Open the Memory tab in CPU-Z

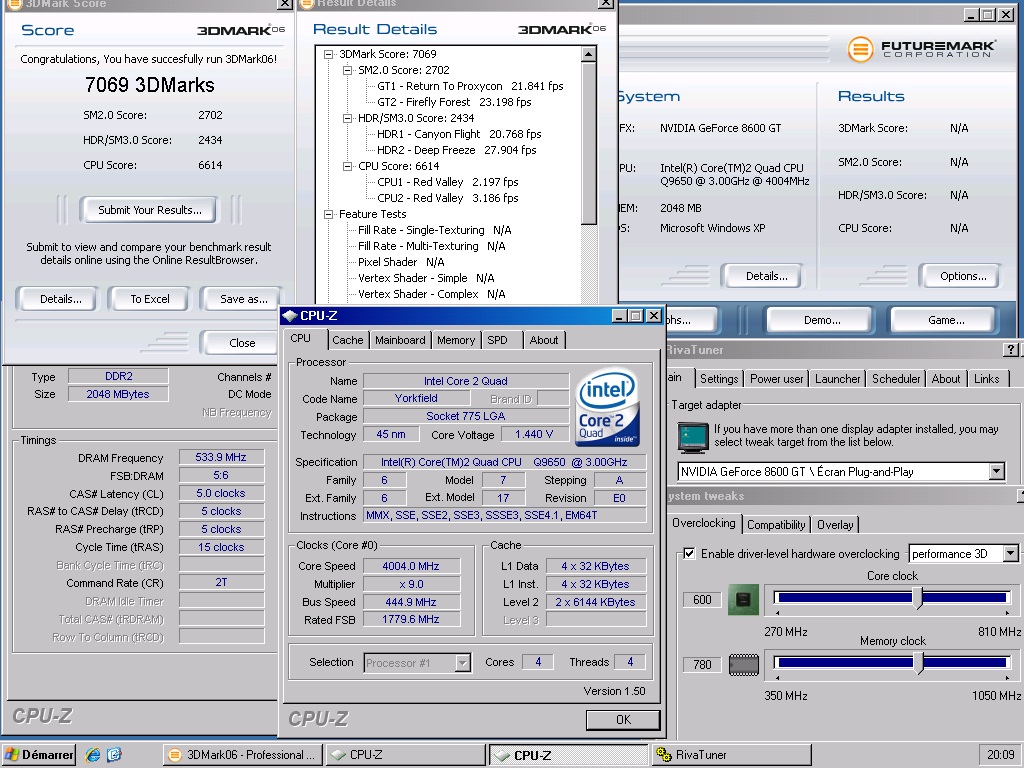click(456, 340)
